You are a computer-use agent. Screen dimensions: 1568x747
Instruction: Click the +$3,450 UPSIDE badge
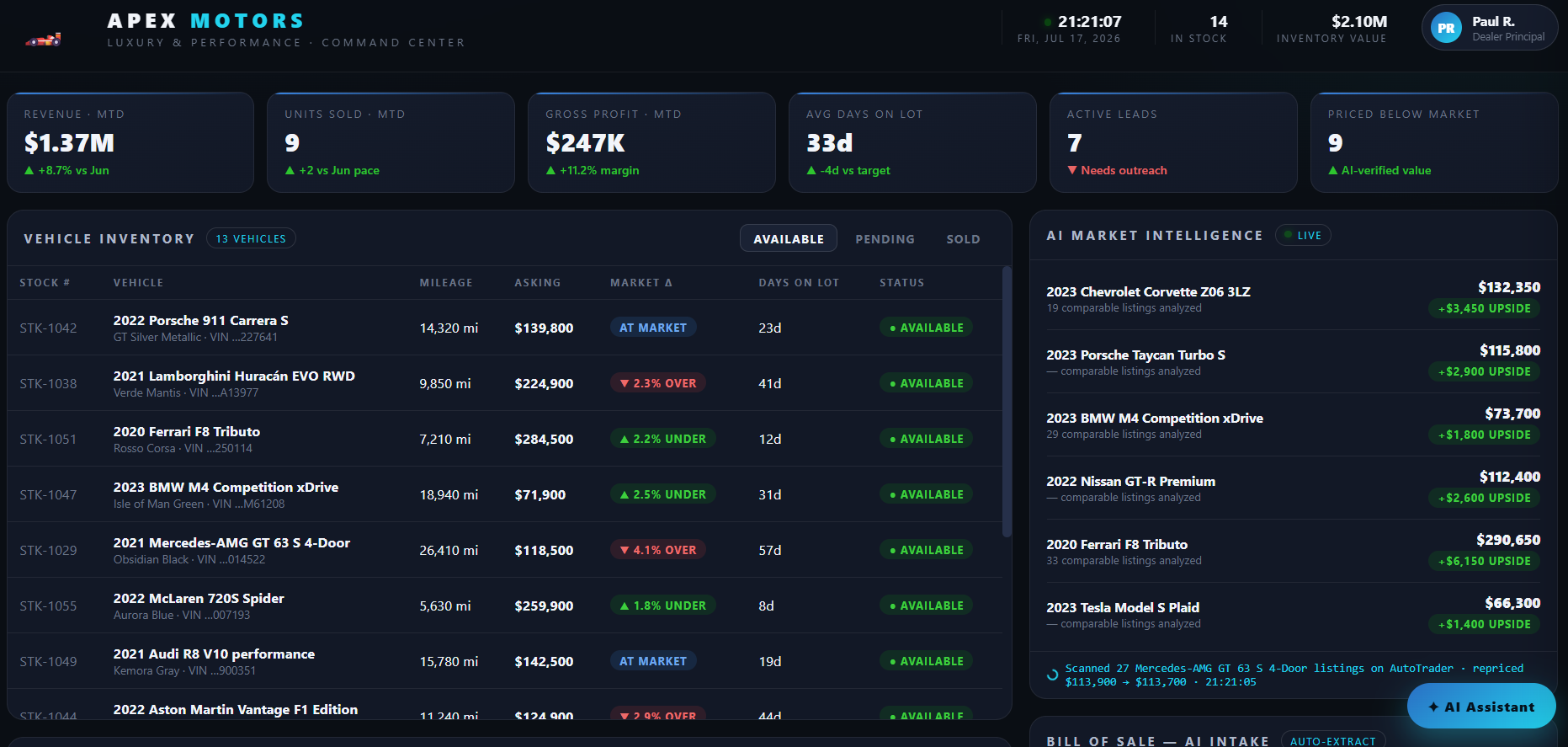click(1484, 308)
